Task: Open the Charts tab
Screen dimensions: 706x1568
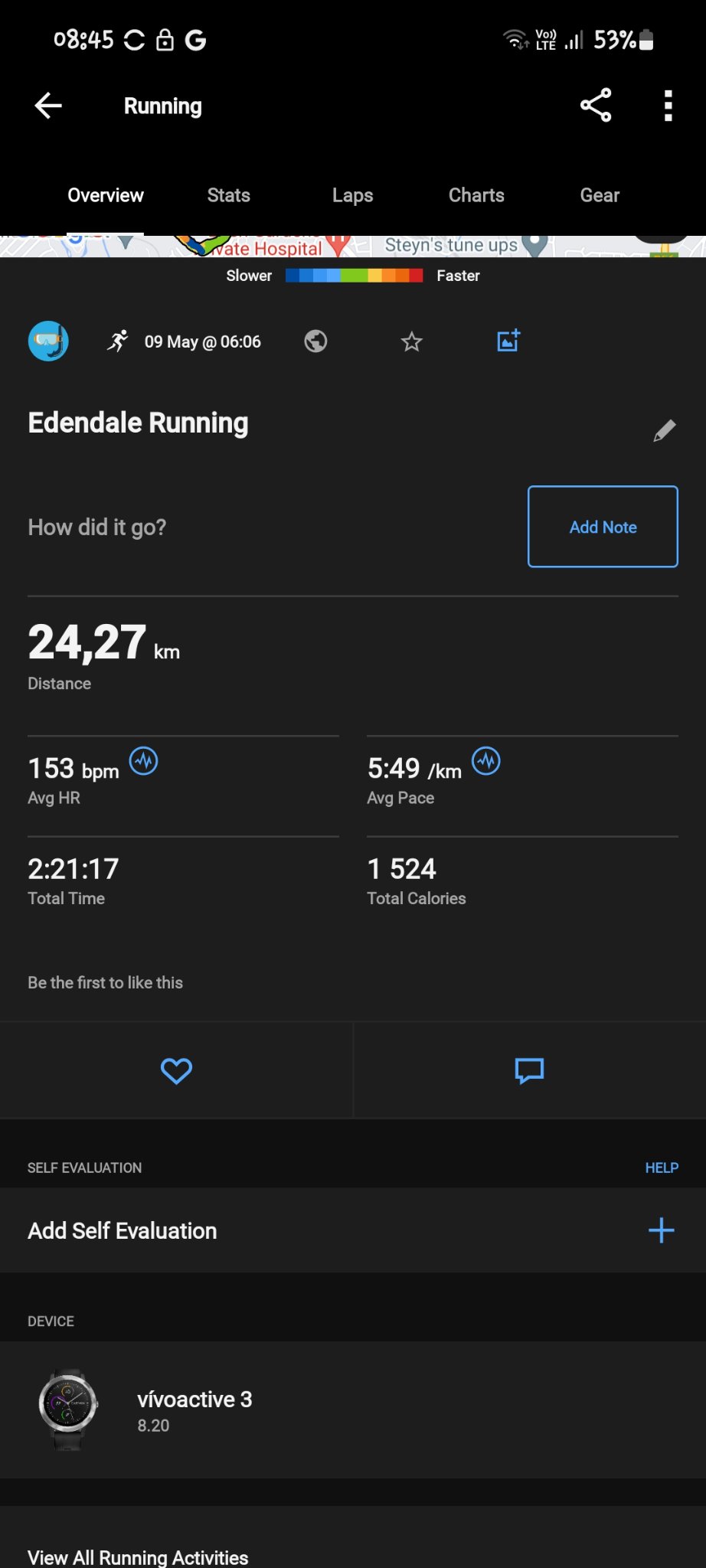Action: (476, 195)
